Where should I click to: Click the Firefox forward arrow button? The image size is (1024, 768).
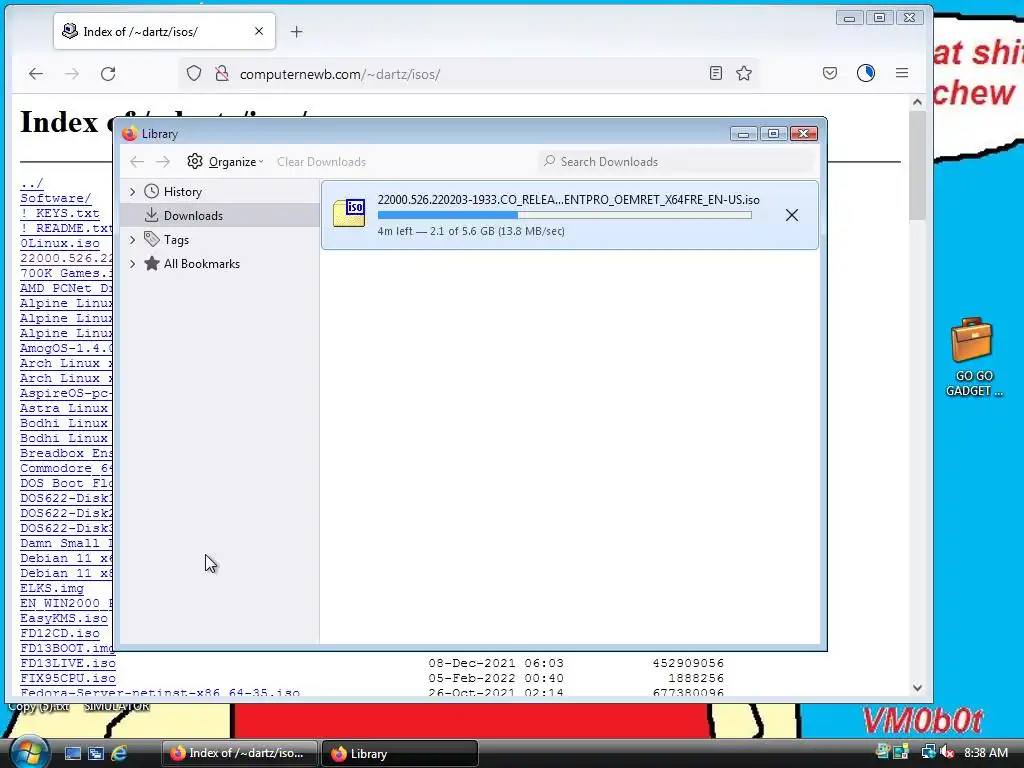[x=72, y=74]
